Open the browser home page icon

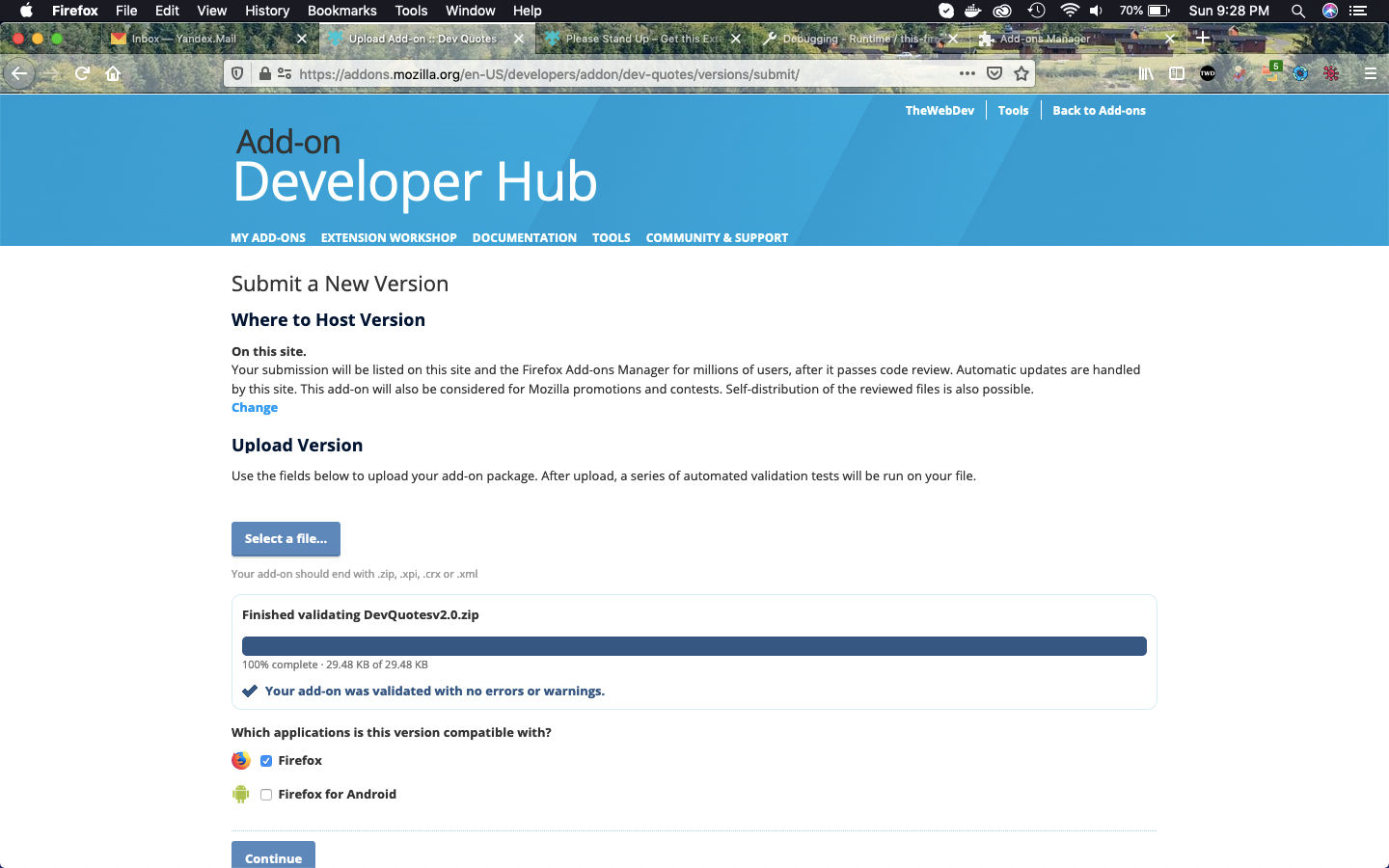tap(113, 73)
